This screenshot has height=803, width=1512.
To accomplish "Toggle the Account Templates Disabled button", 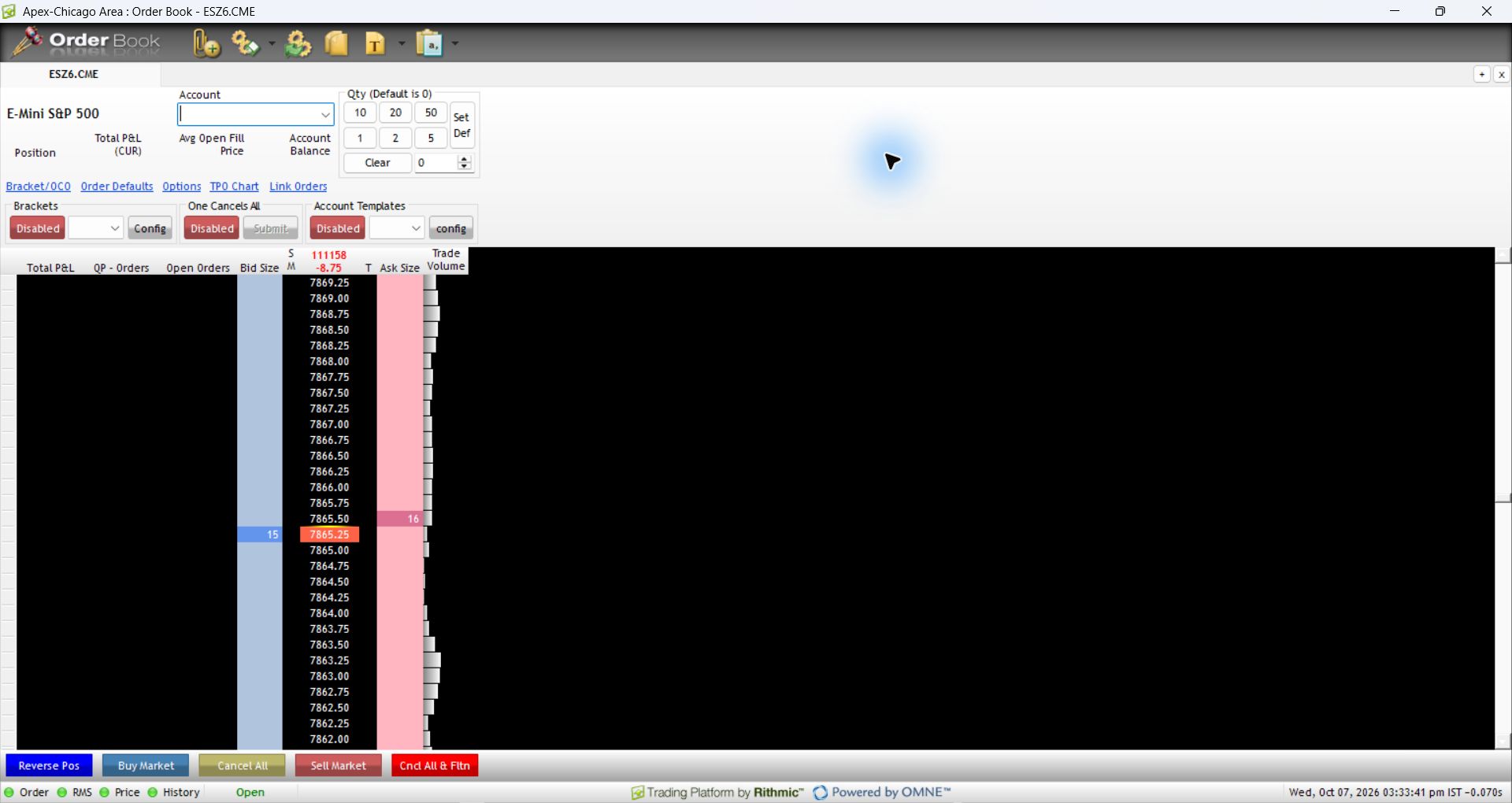I will [x=338, y=228].
